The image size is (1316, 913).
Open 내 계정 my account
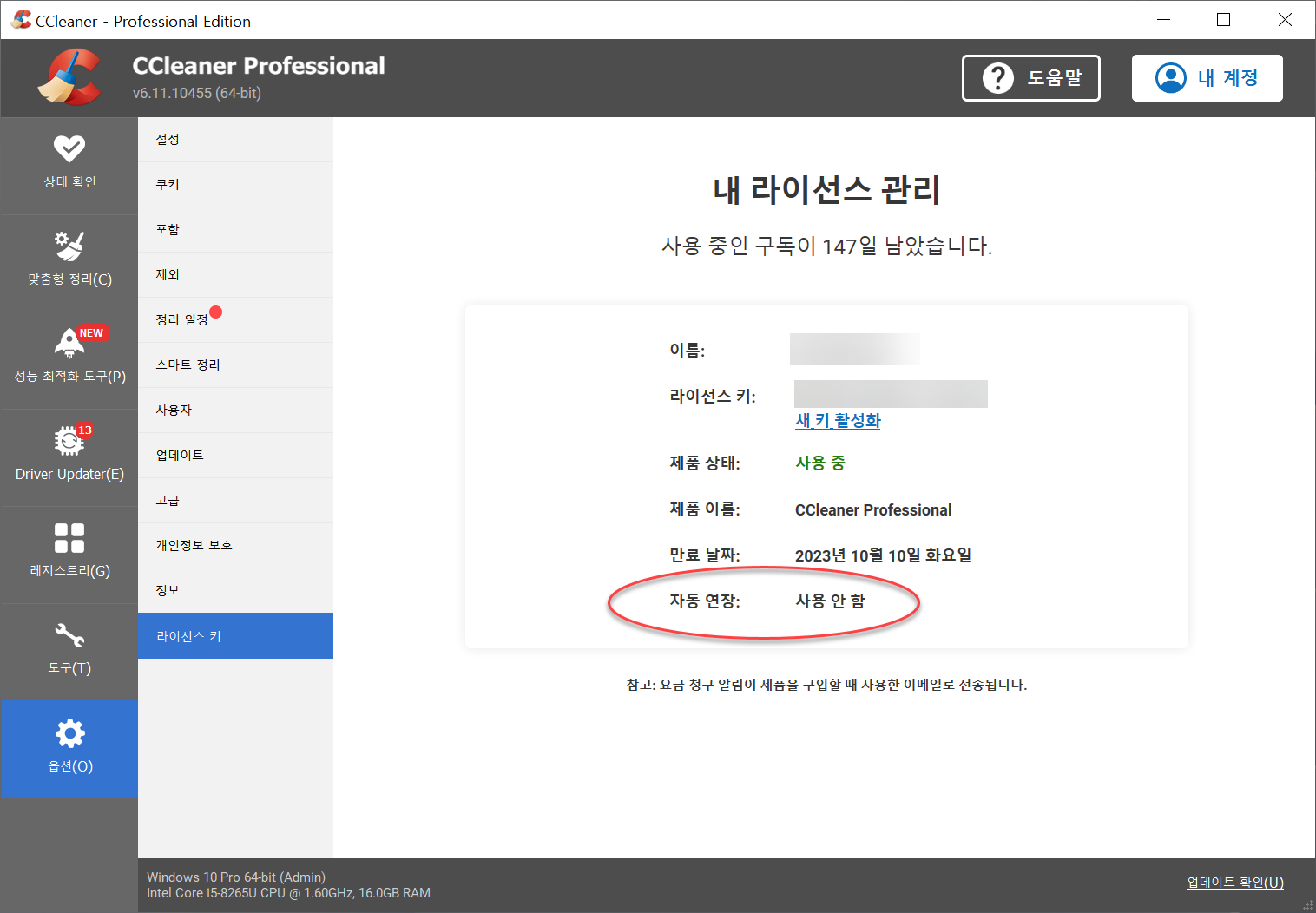click(x=1207, y=78)
